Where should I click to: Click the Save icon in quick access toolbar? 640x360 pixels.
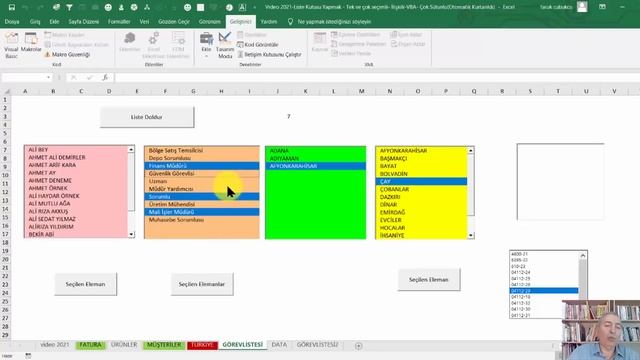click(12, 7)
